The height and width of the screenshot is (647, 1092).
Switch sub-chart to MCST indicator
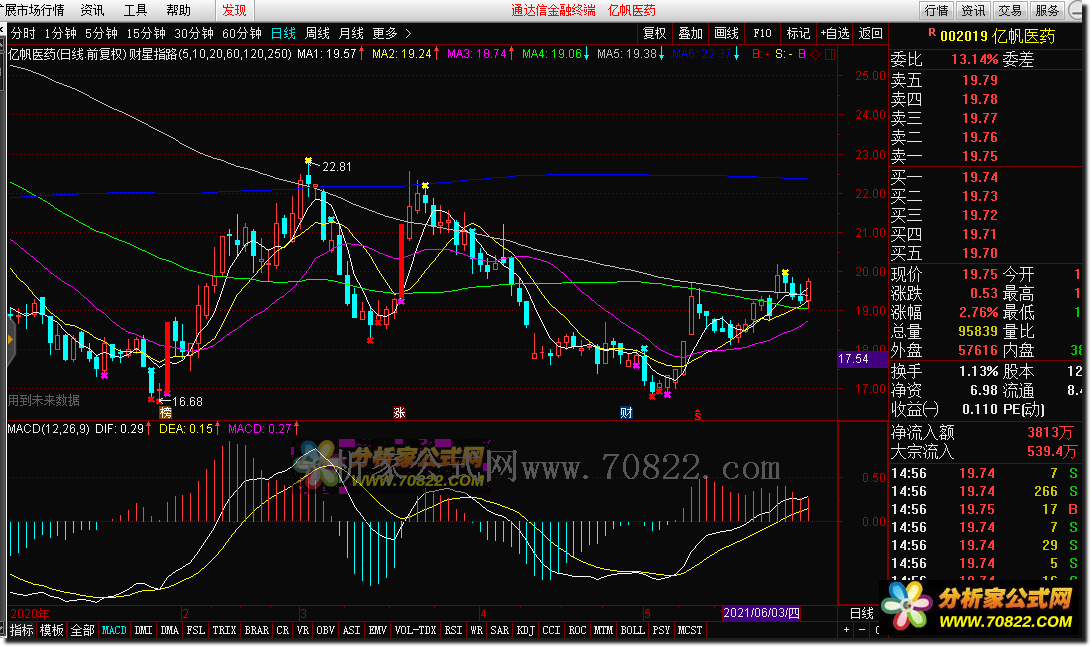[689, 630]
